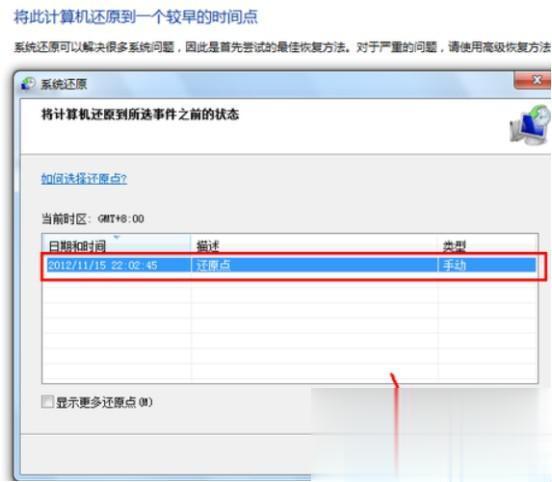
Task: Click the System Restore title bar icon
Action: pos(29,84)
